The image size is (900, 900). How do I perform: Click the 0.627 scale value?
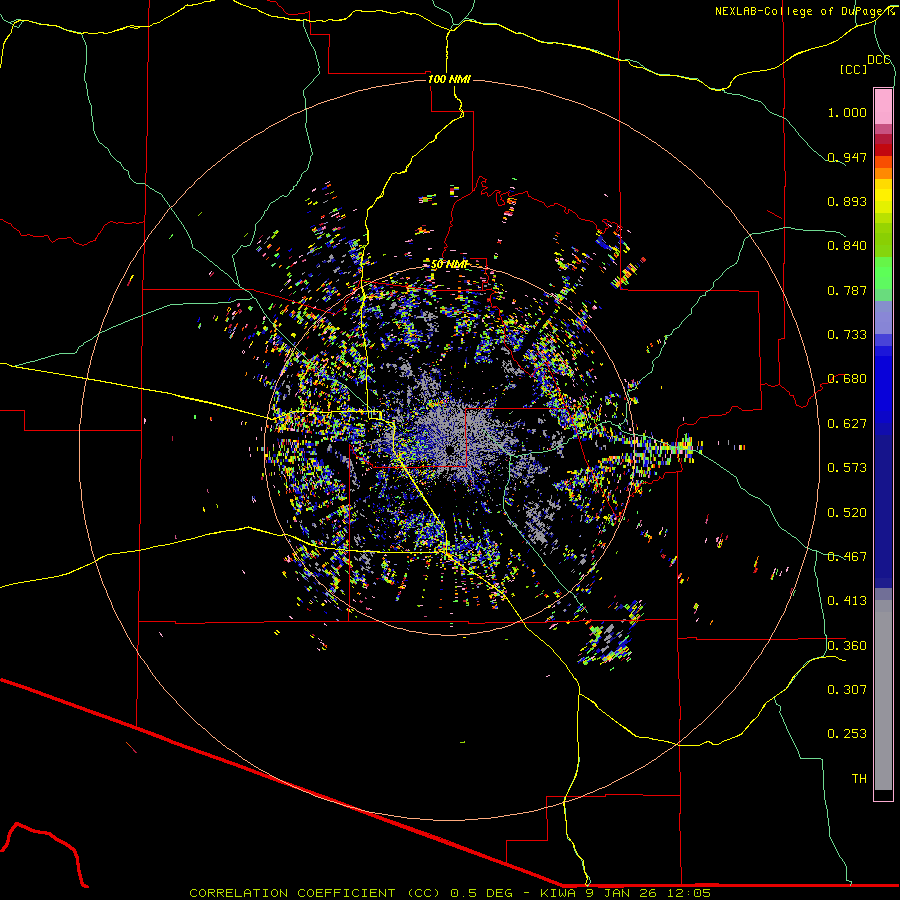(x=847, y=424)
